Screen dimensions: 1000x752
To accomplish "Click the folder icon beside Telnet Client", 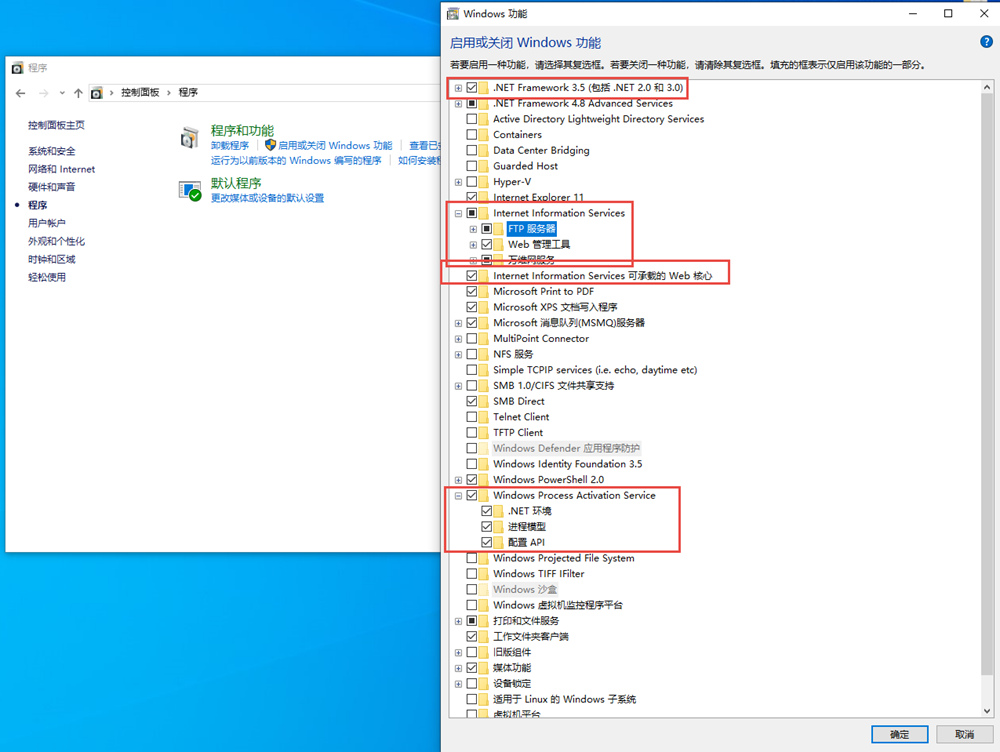I will click(x=484, y=417).
